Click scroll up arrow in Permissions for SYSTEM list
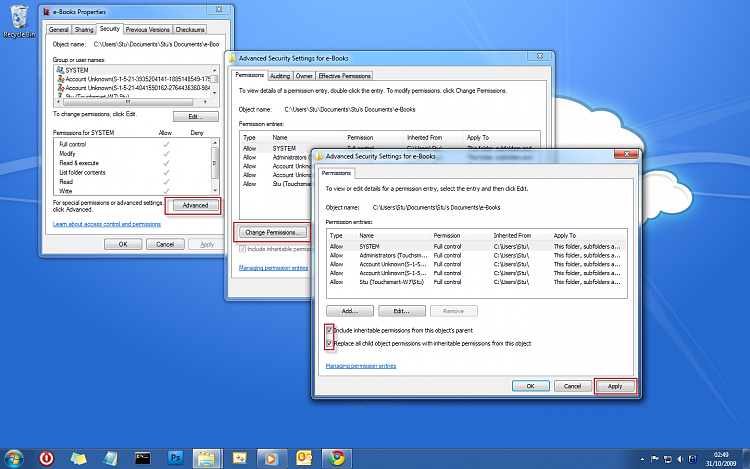The height and width of the screenshot is (469, 750). point(215,142)
